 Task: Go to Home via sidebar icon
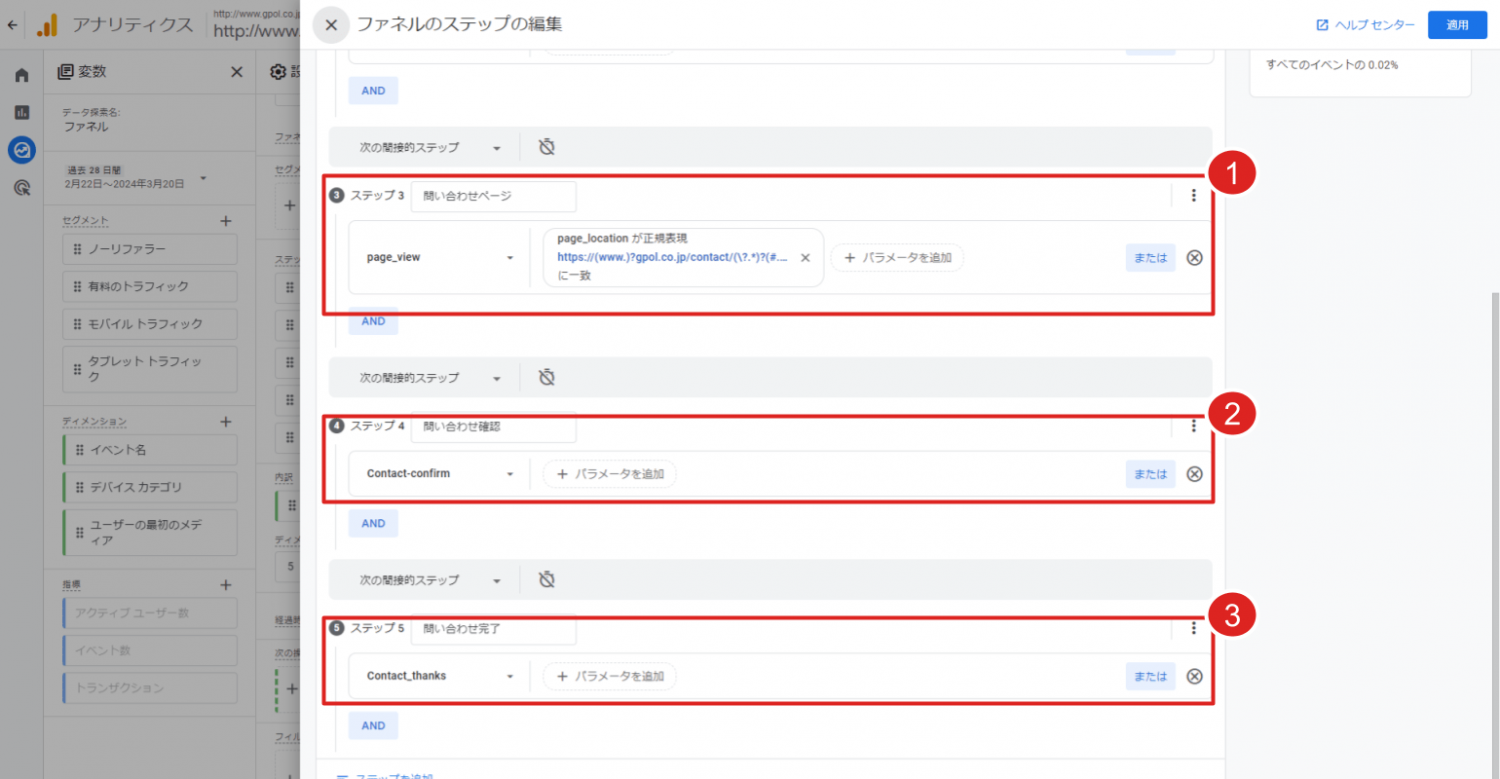(21, 75)
